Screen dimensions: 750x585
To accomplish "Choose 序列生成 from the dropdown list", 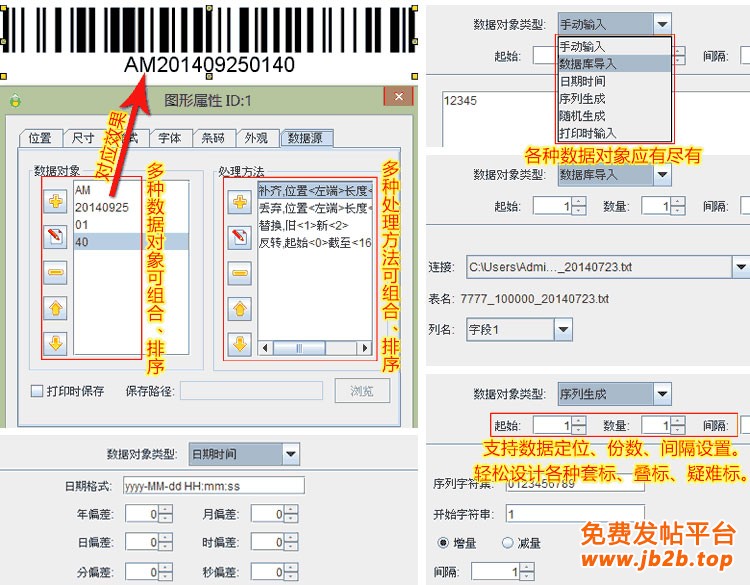I will [x=615, y=99].
